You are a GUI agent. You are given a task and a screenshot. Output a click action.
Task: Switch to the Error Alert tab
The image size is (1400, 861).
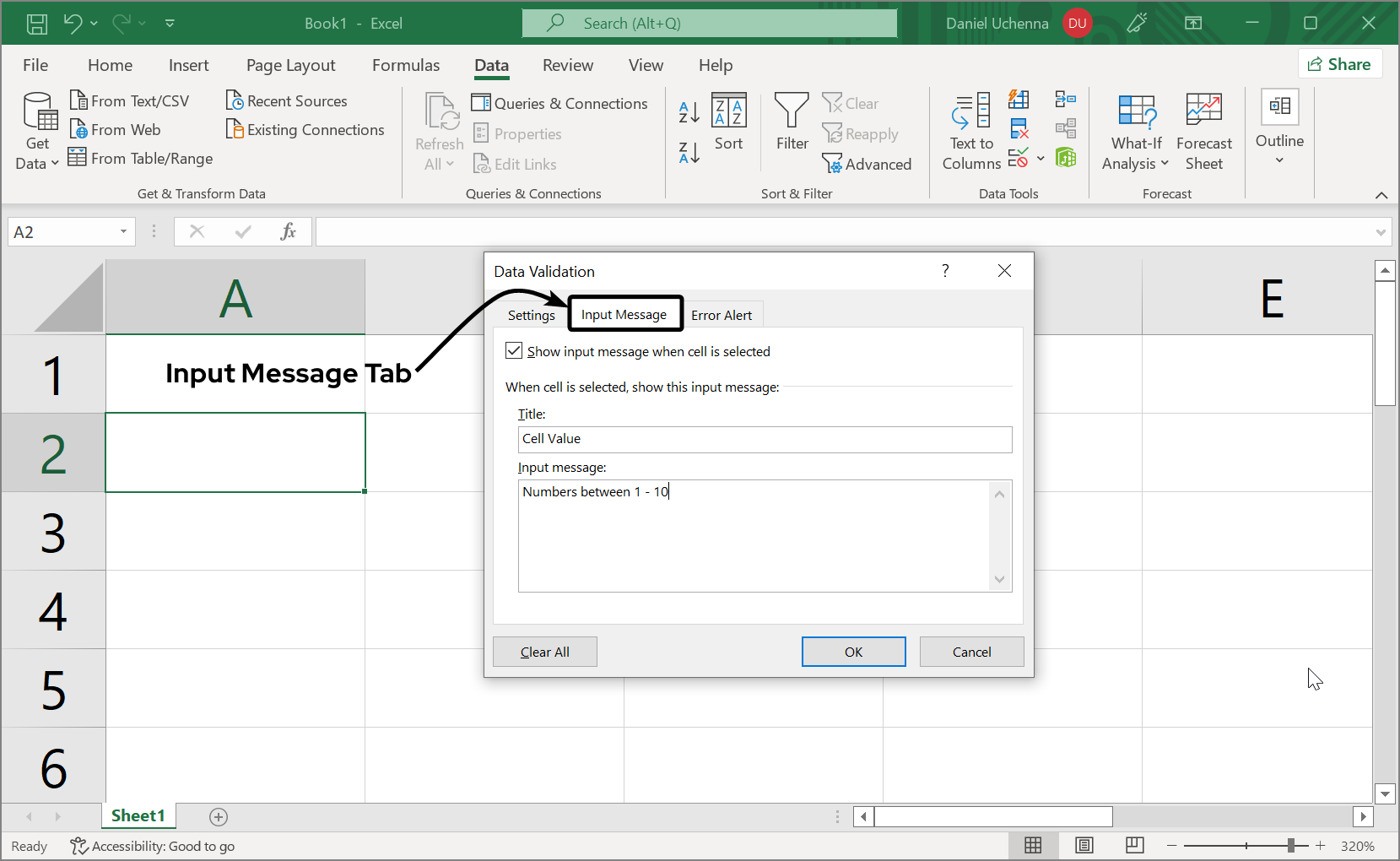[722, 314]
